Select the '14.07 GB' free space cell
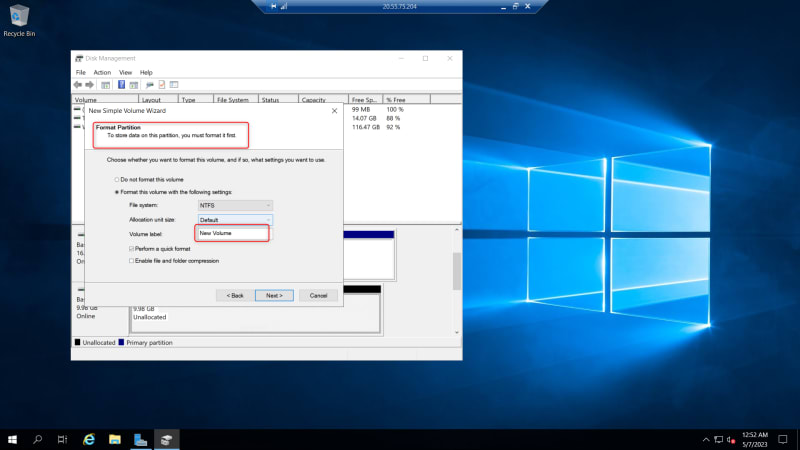Screen dimensions: 800x450 click(364, 118)
